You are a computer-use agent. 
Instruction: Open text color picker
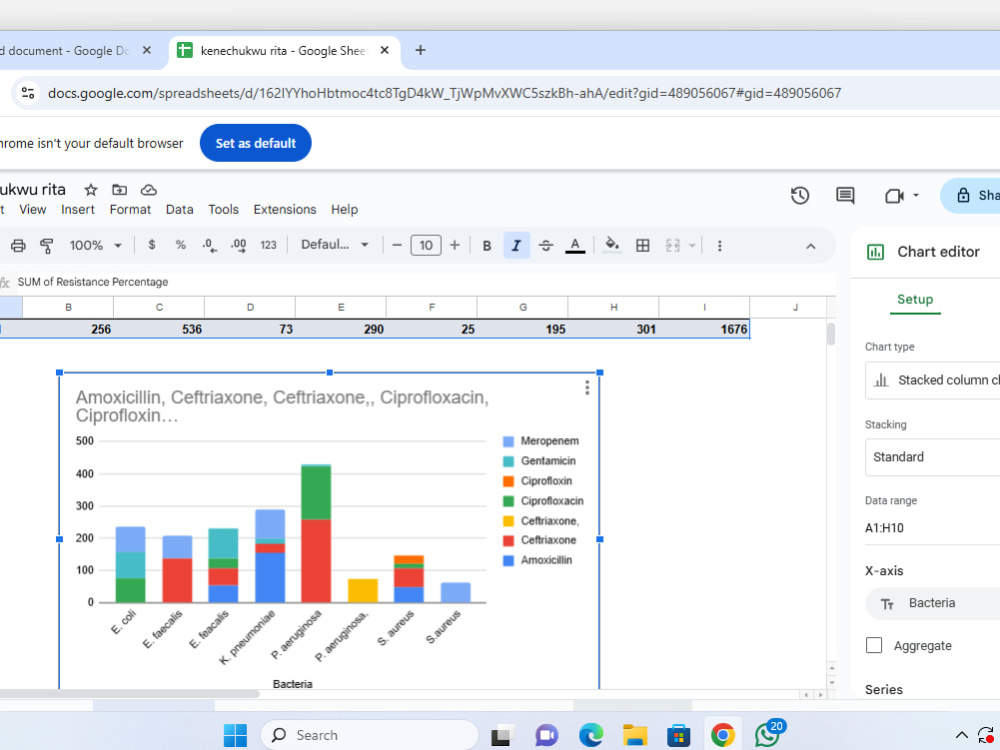[575, 246]
